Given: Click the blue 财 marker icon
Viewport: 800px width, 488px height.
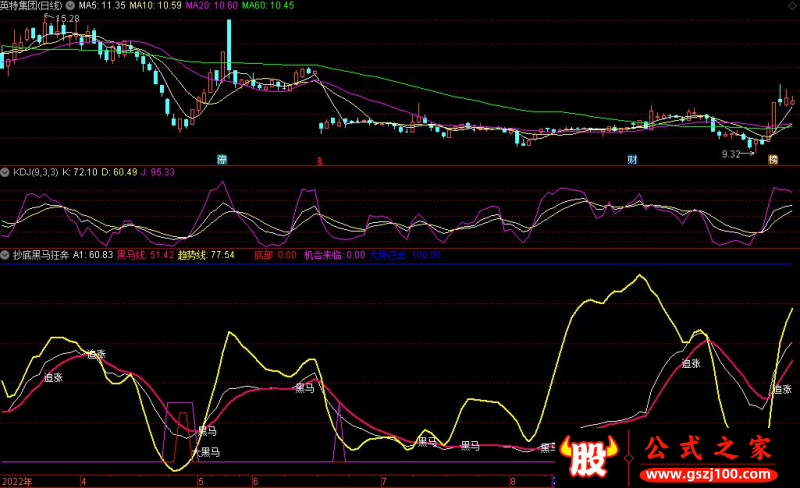Looking at the screenshot, I should click(x=633, y=159).
